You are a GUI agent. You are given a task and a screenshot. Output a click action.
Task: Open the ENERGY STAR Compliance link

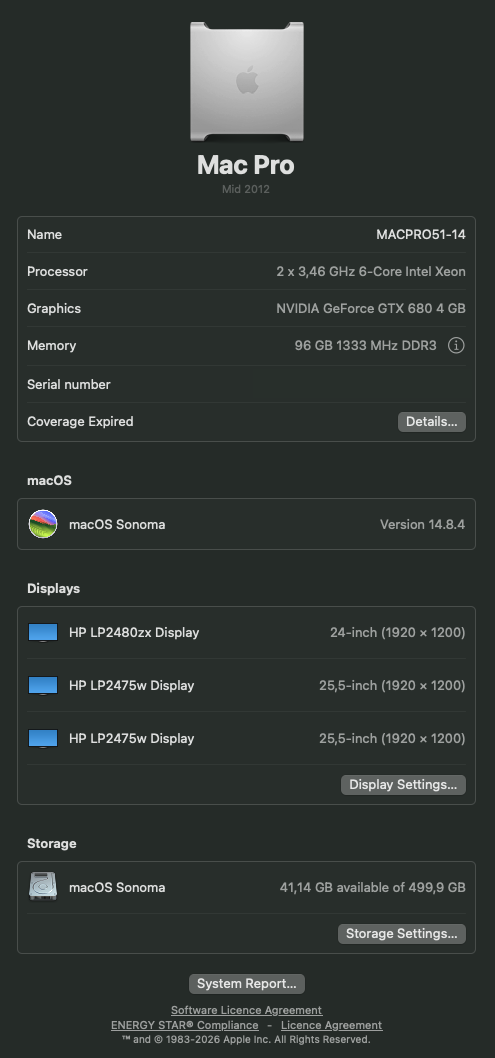pyautogui.click(x=185, y=1025)
